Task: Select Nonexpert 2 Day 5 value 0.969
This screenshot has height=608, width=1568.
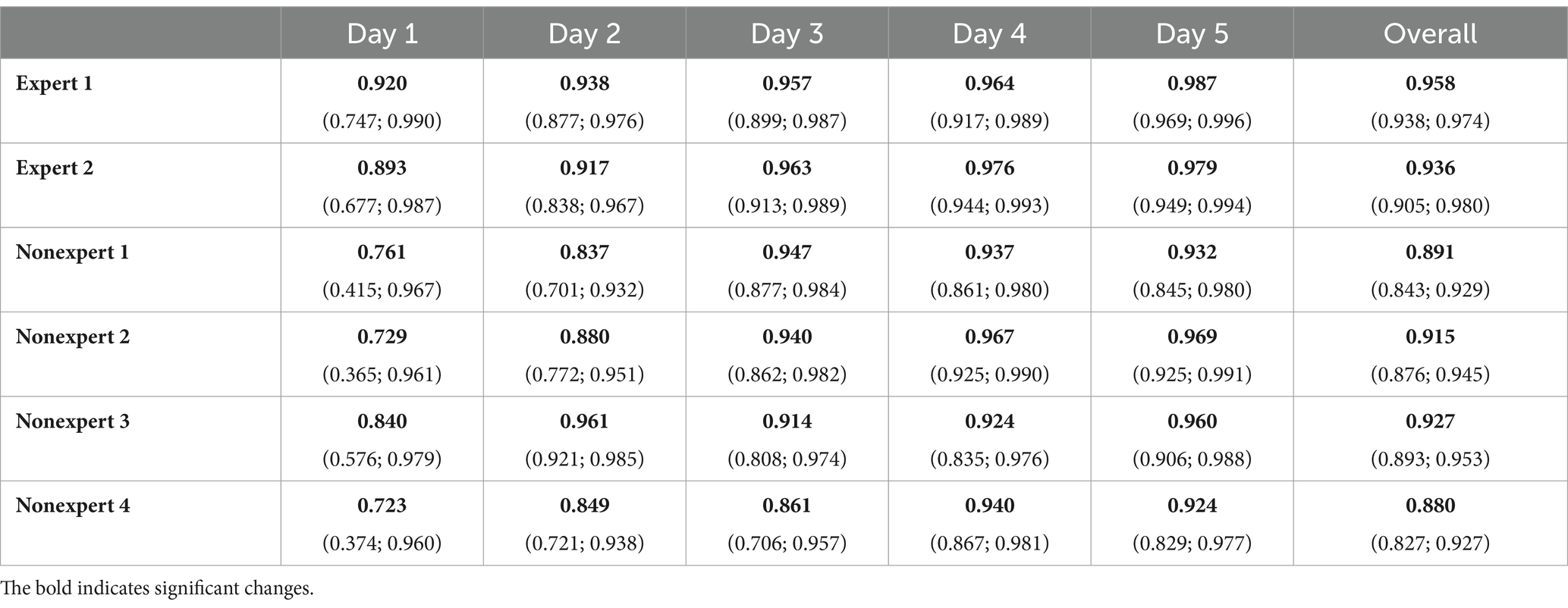Action: pyautogui.click(x=1192, y=337)
